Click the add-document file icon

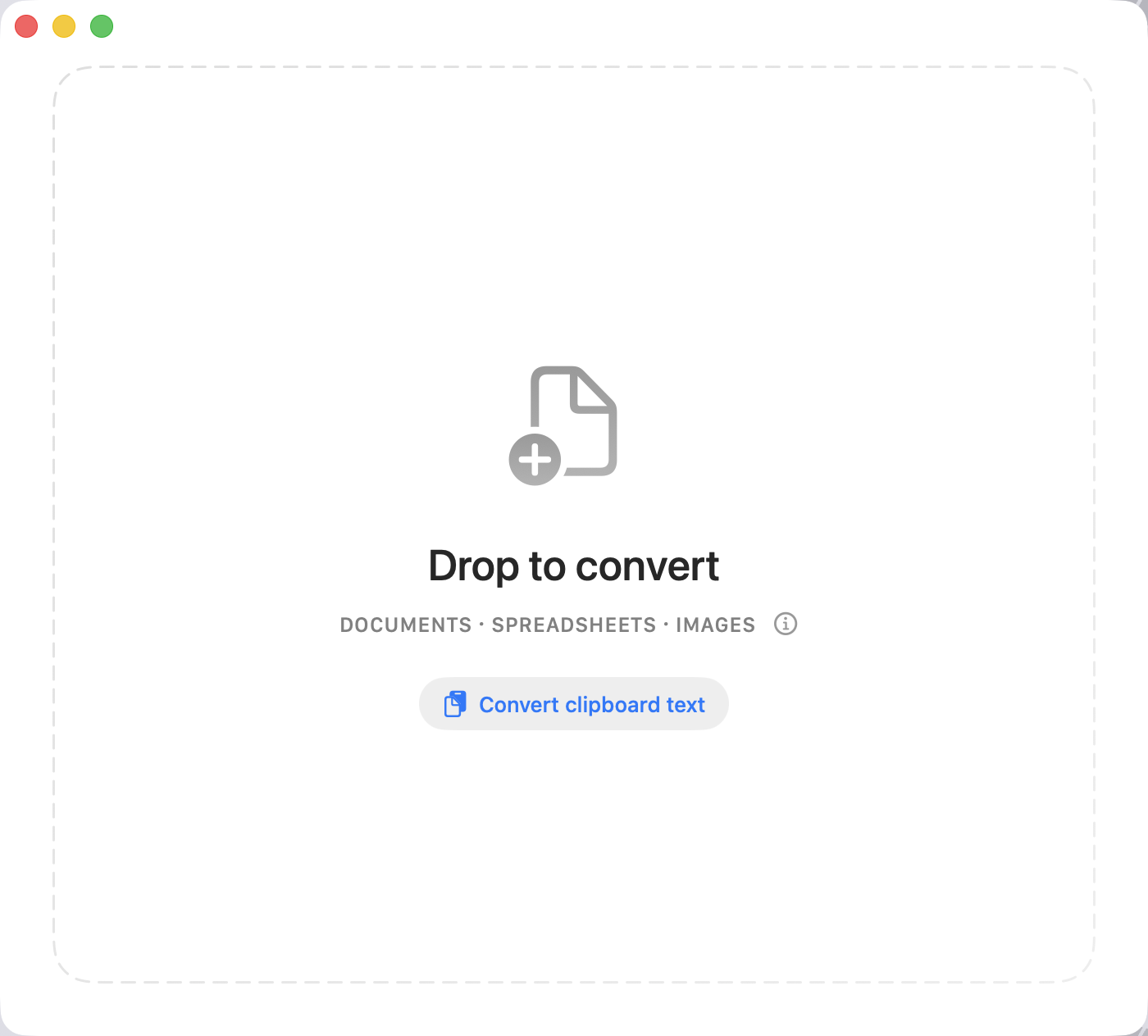563,425
